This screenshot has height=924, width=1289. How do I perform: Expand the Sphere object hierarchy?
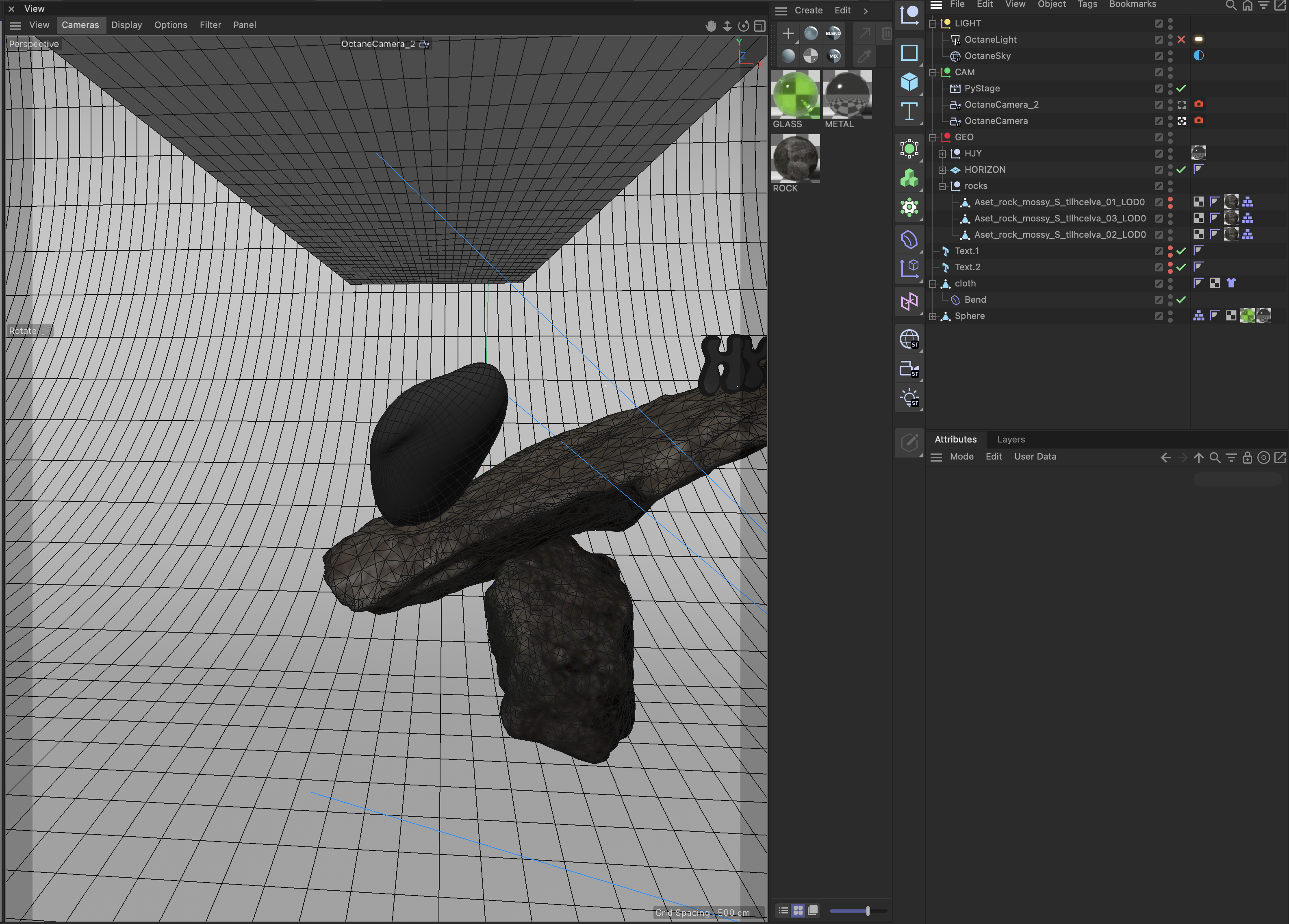pos(932,316)
